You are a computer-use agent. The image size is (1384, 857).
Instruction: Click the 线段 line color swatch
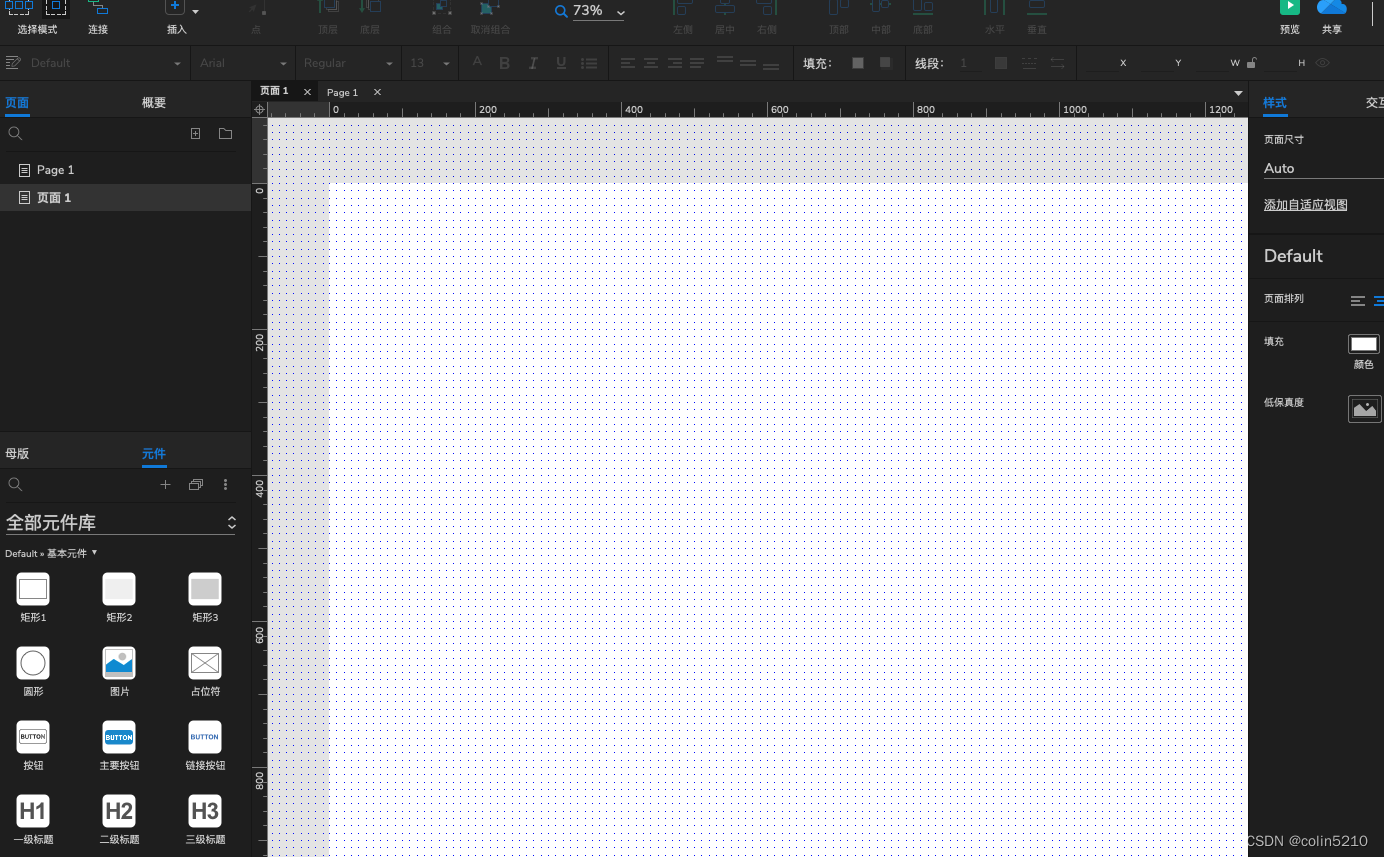coord(1001,63)
